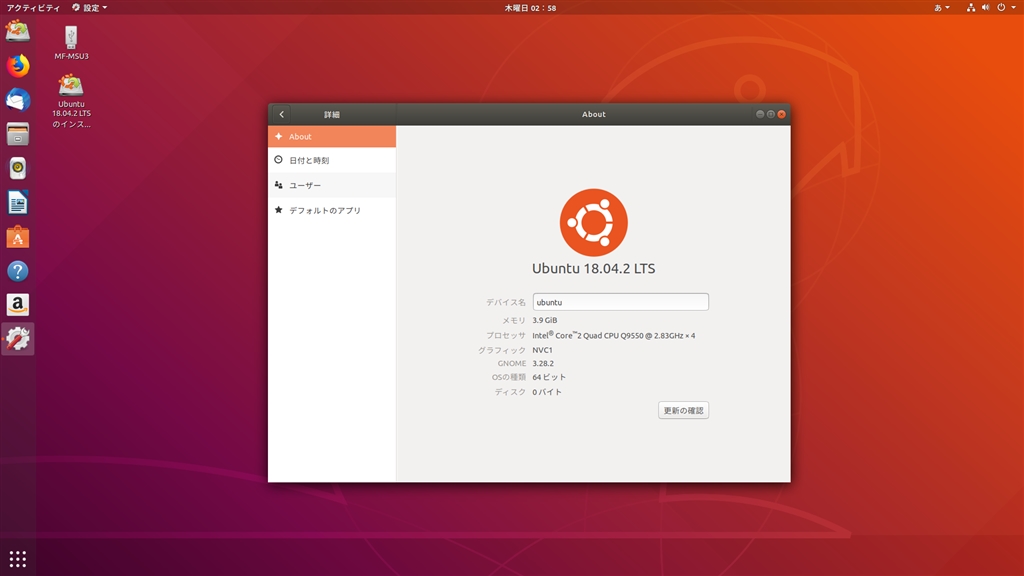Click the 更新の確認 button
This screenshot has width=1024, height=576.
683,411
